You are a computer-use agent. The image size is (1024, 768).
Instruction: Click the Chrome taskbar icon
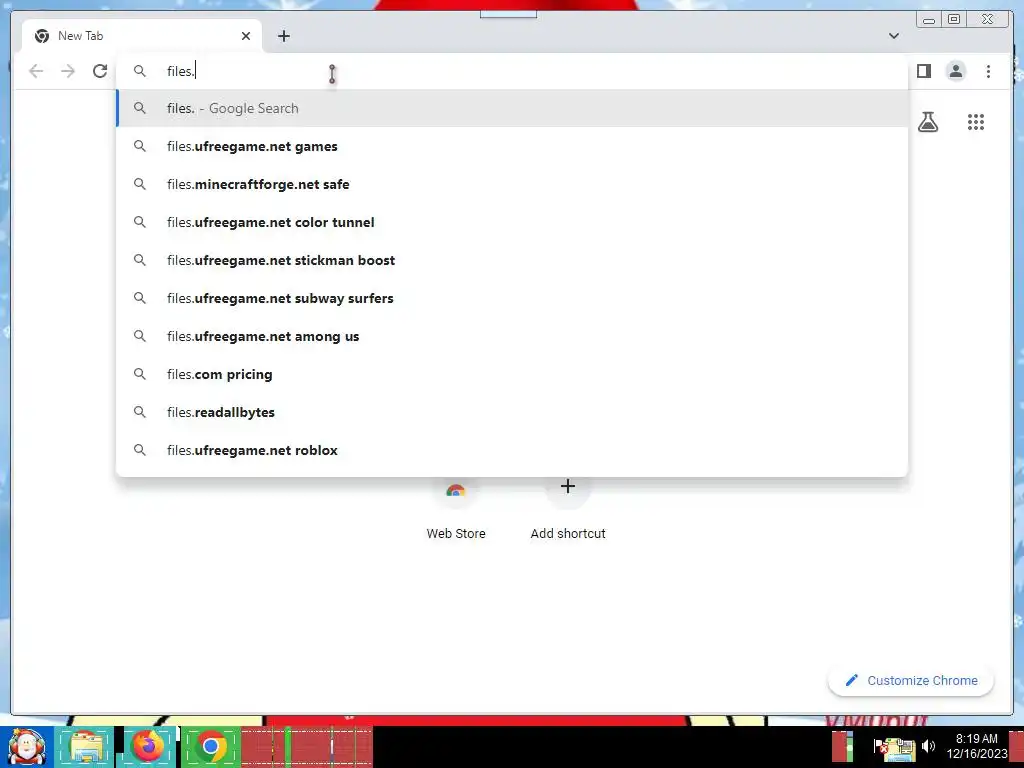pos(210,746)
